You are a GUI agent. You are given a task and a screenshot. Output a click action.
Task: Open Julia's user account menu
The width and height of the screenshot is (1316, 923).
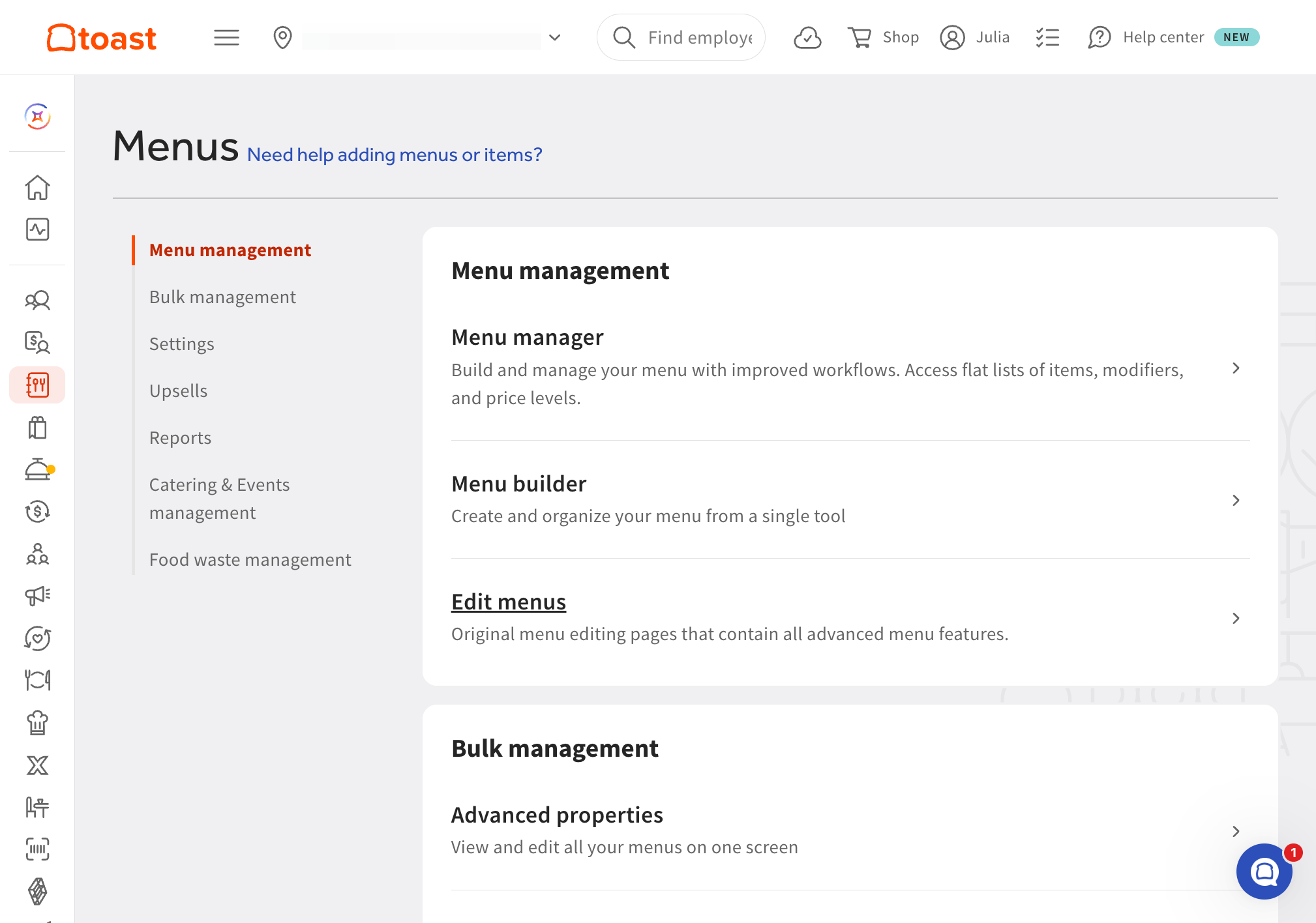pyautogui.click(x=974, y=38)
